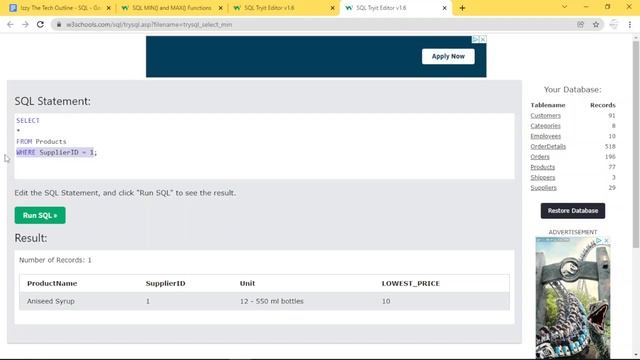Click the lock icon in the address bar
640x360 pixels.
click(x=59, y=24)
